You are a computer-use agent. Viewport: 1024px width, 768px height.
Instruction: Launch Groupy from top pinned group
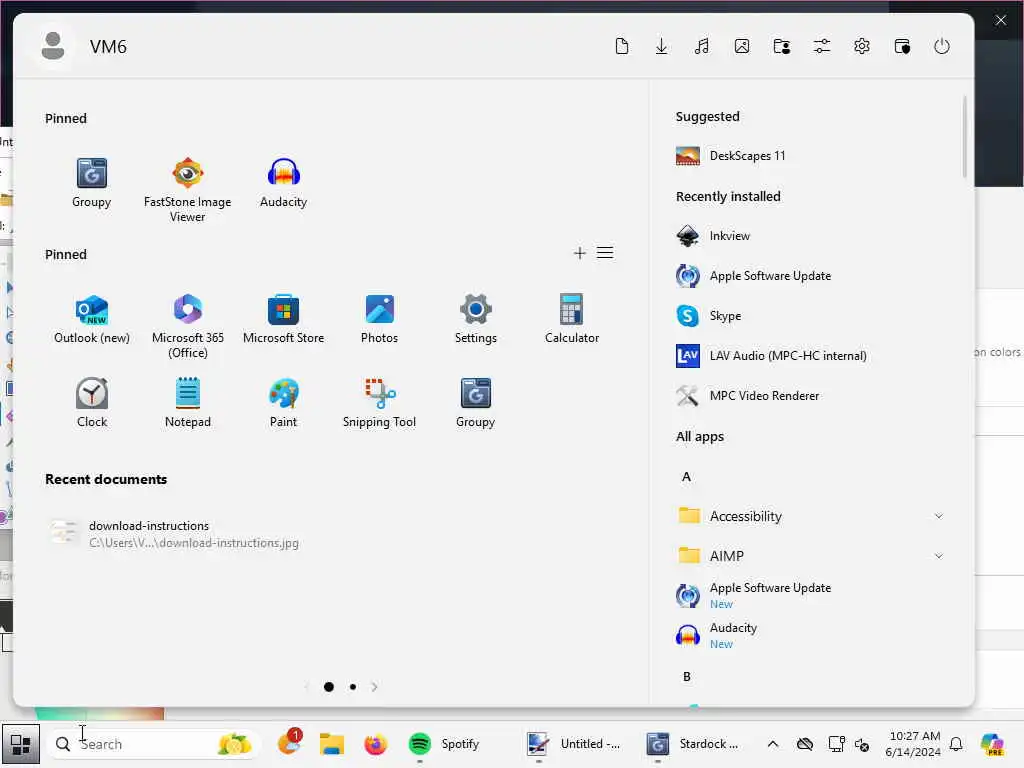[x=91, y=183]
